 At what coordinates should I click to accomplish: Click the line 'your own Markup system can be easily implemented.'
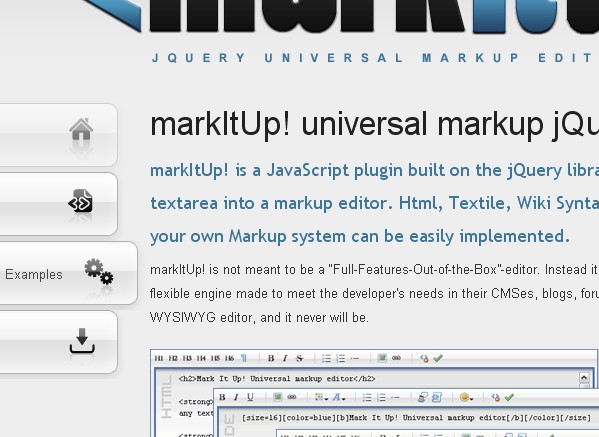[x=360, y=236]
